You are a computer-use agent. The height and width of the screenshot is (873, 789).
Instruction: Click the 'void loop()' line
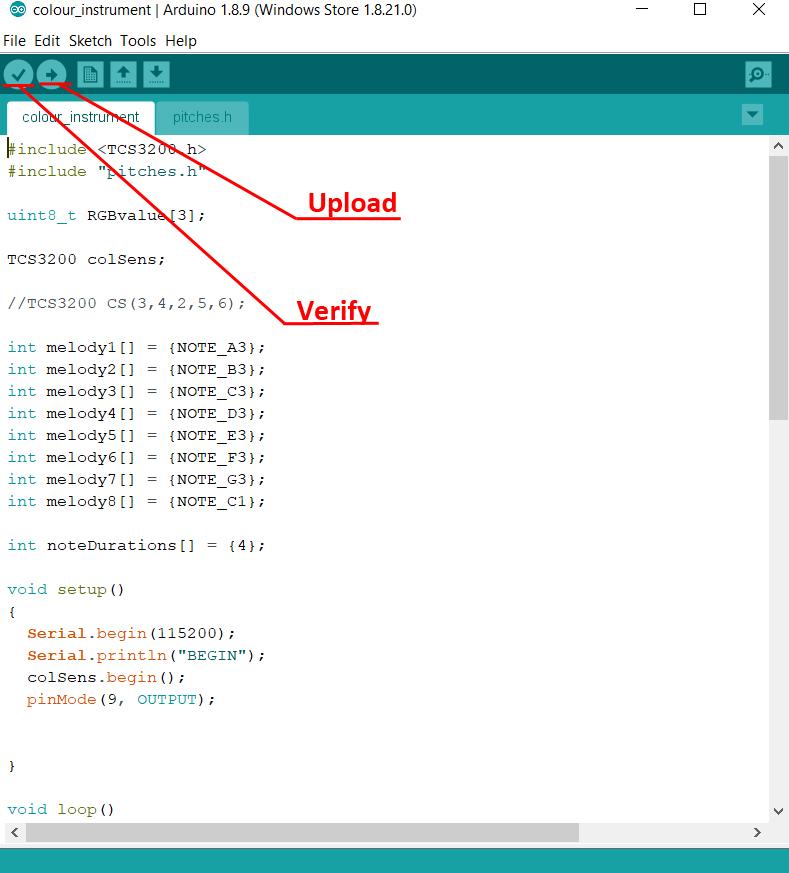click(61, 810)
